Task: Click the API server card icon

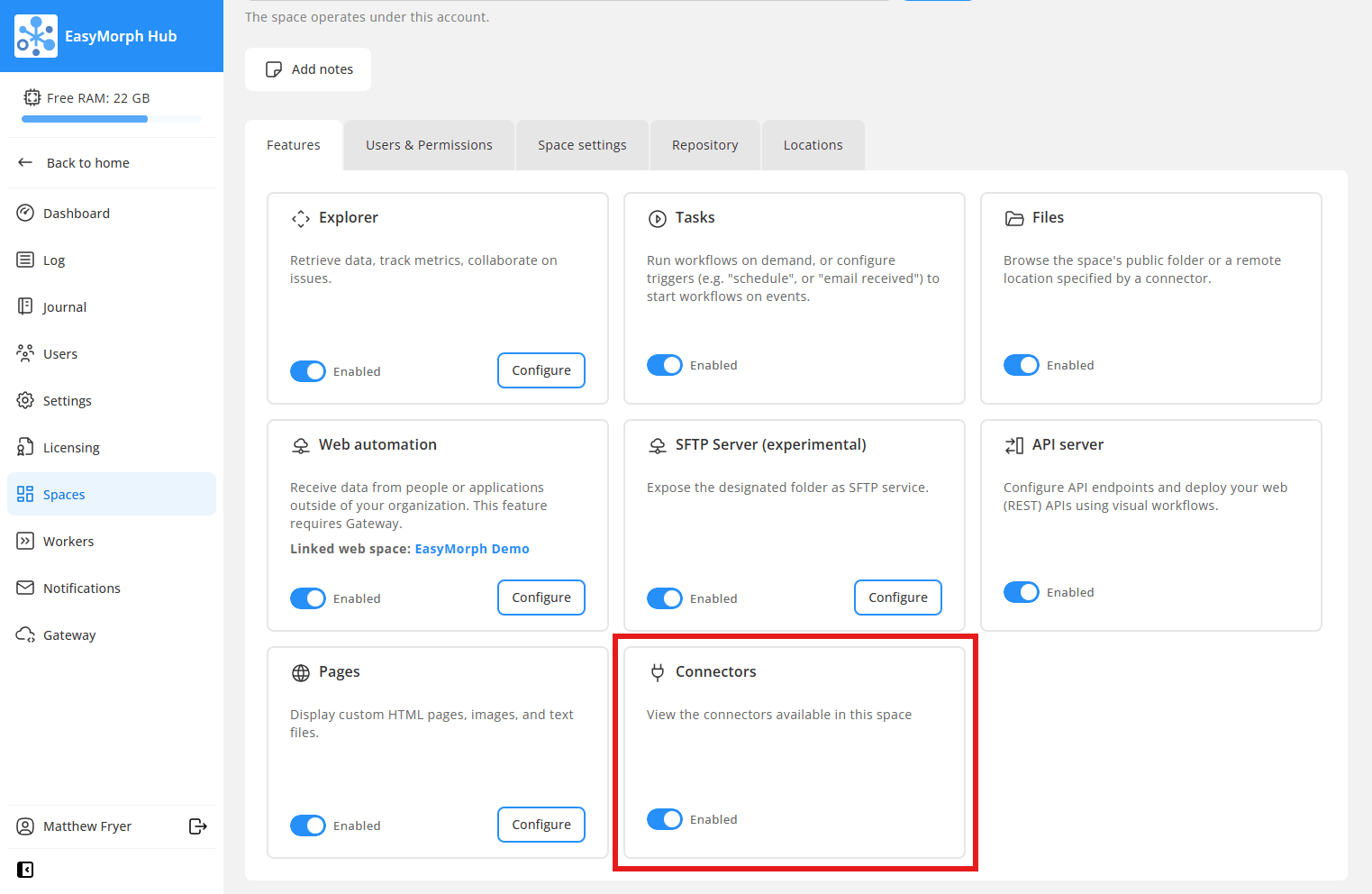Action: coord(1014,445)
